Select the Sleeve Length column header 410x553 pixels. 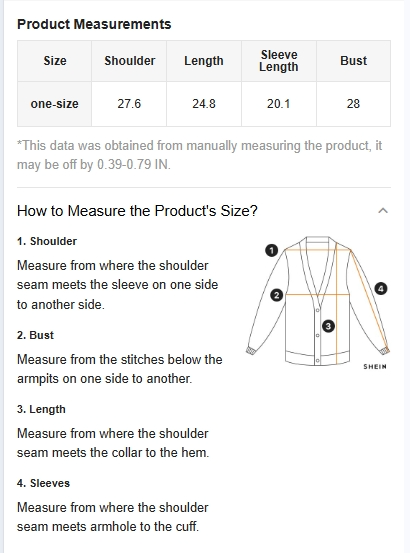tap(279, 61)
